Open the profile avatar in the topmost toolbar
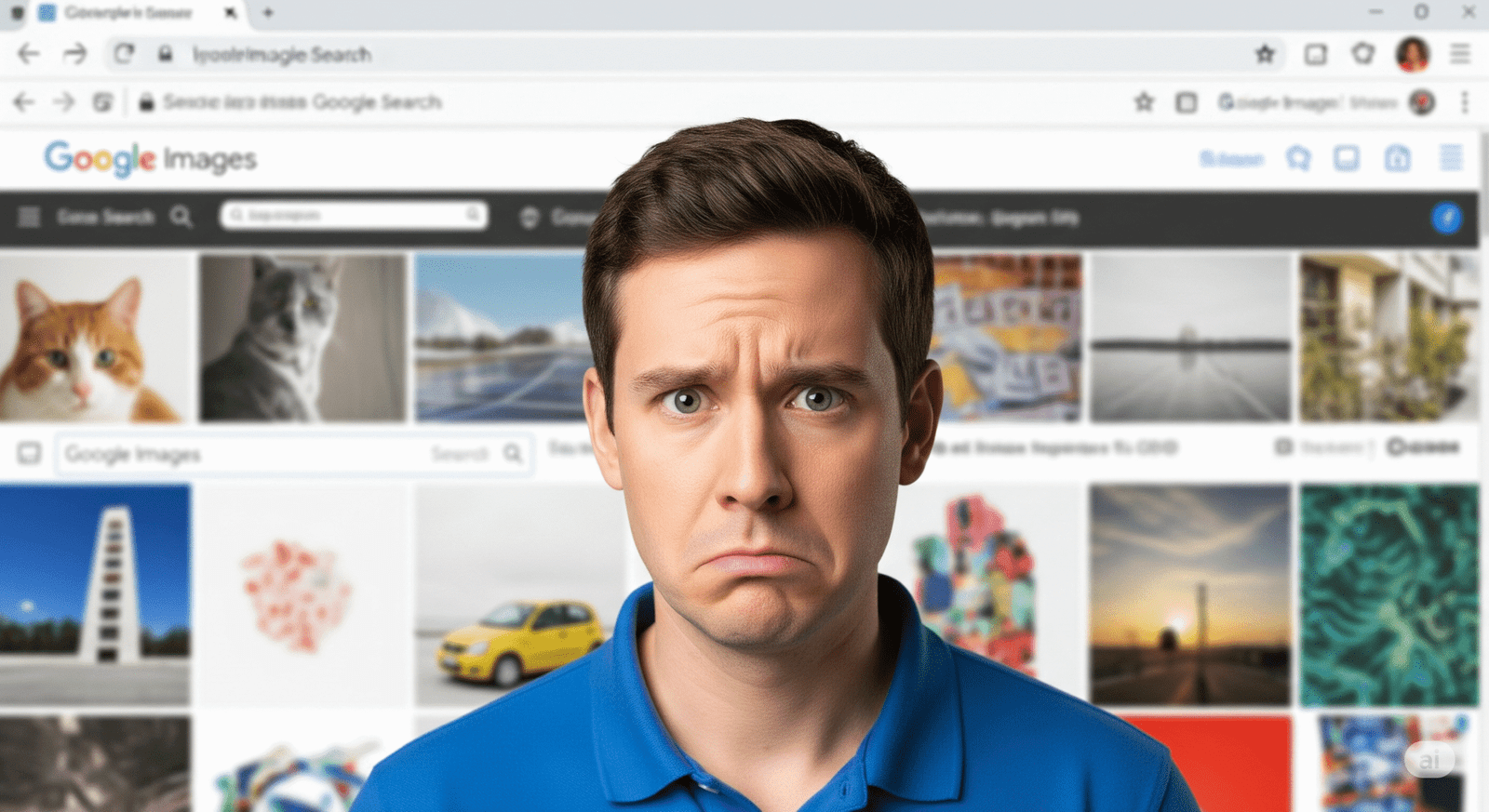1489x812 pixels. pos(1413,54)
